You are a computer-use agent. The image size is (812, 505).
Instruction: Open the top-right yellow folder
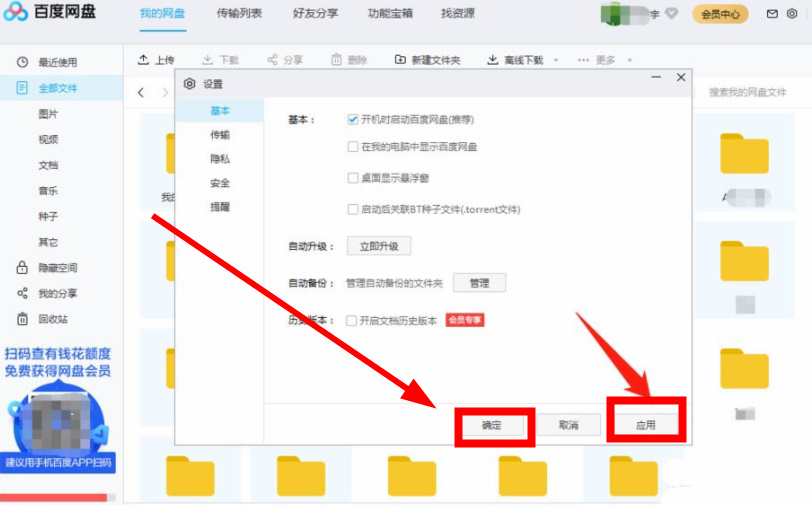[744, 153]
